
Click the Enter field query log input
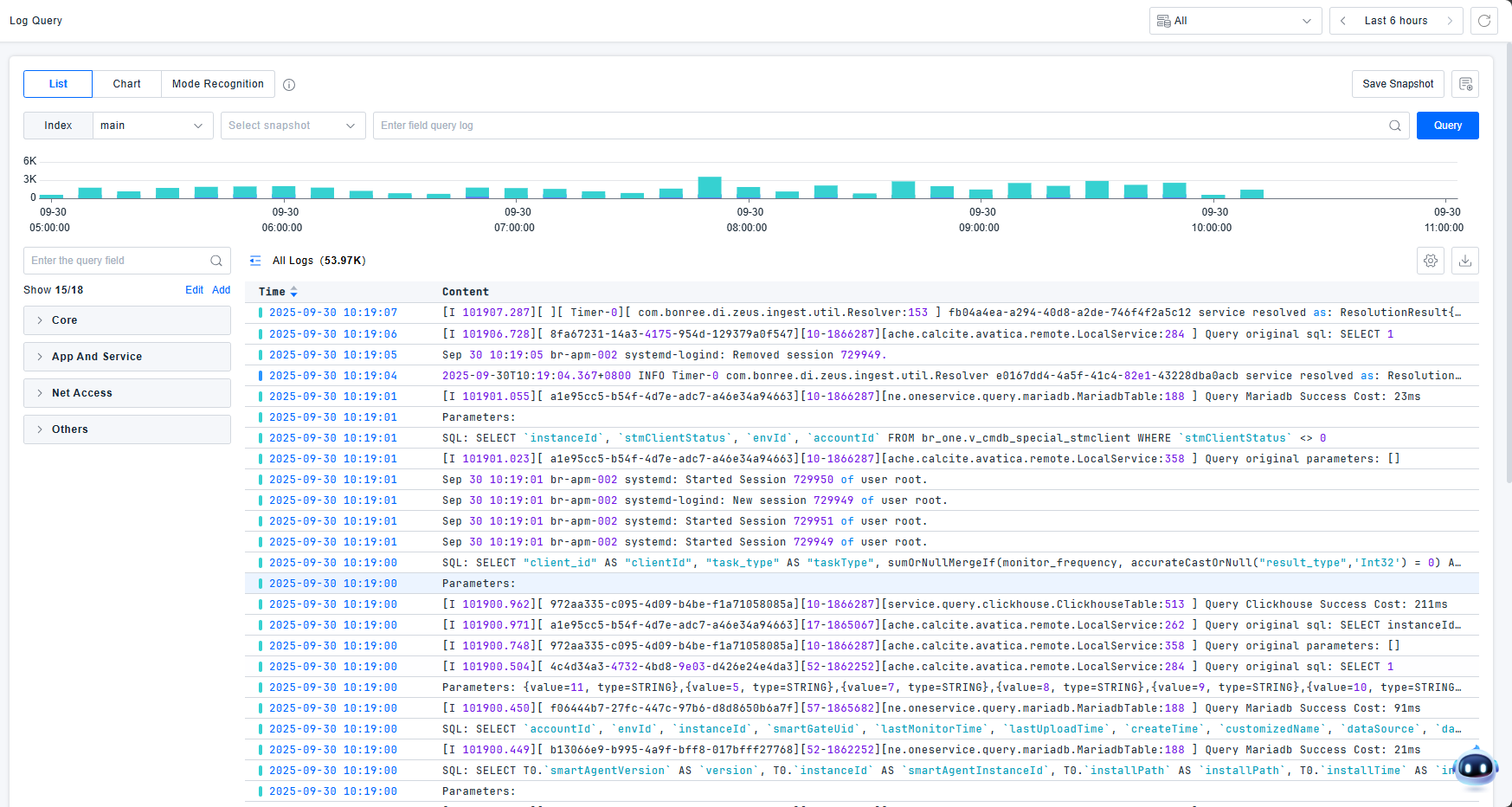(878, 126)
